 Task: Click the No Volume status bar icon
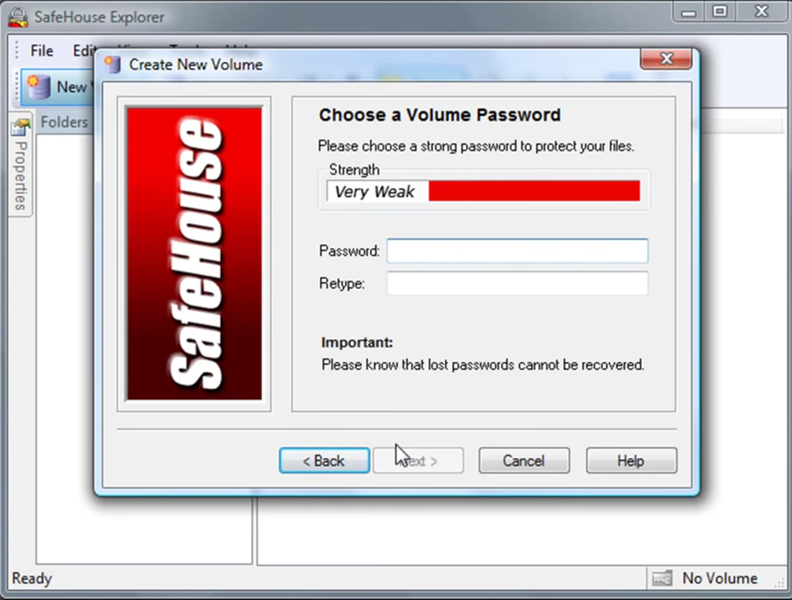[662, 578]
